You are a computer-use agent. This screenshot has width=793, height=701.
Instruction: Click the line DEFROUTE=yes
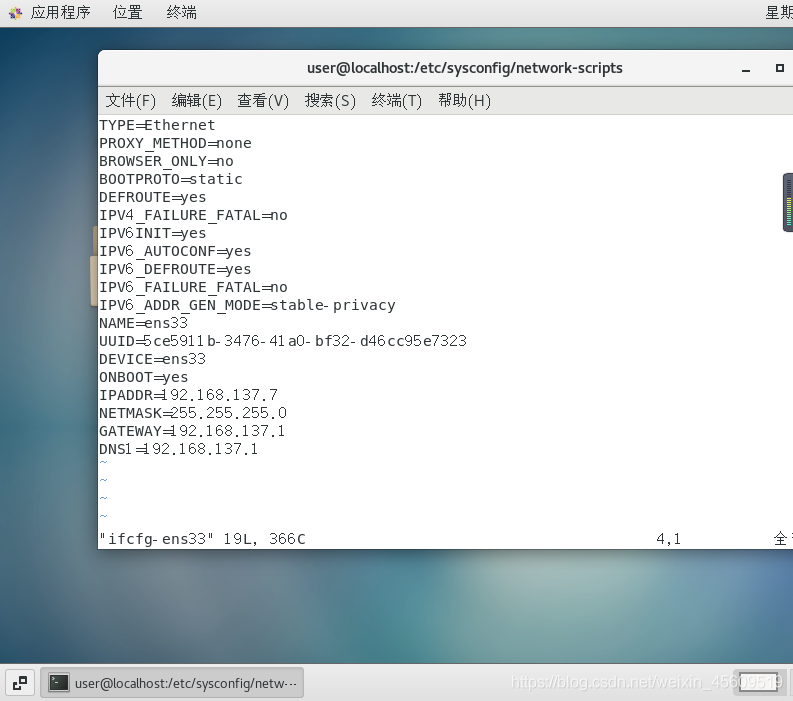[x=153, y=197]
